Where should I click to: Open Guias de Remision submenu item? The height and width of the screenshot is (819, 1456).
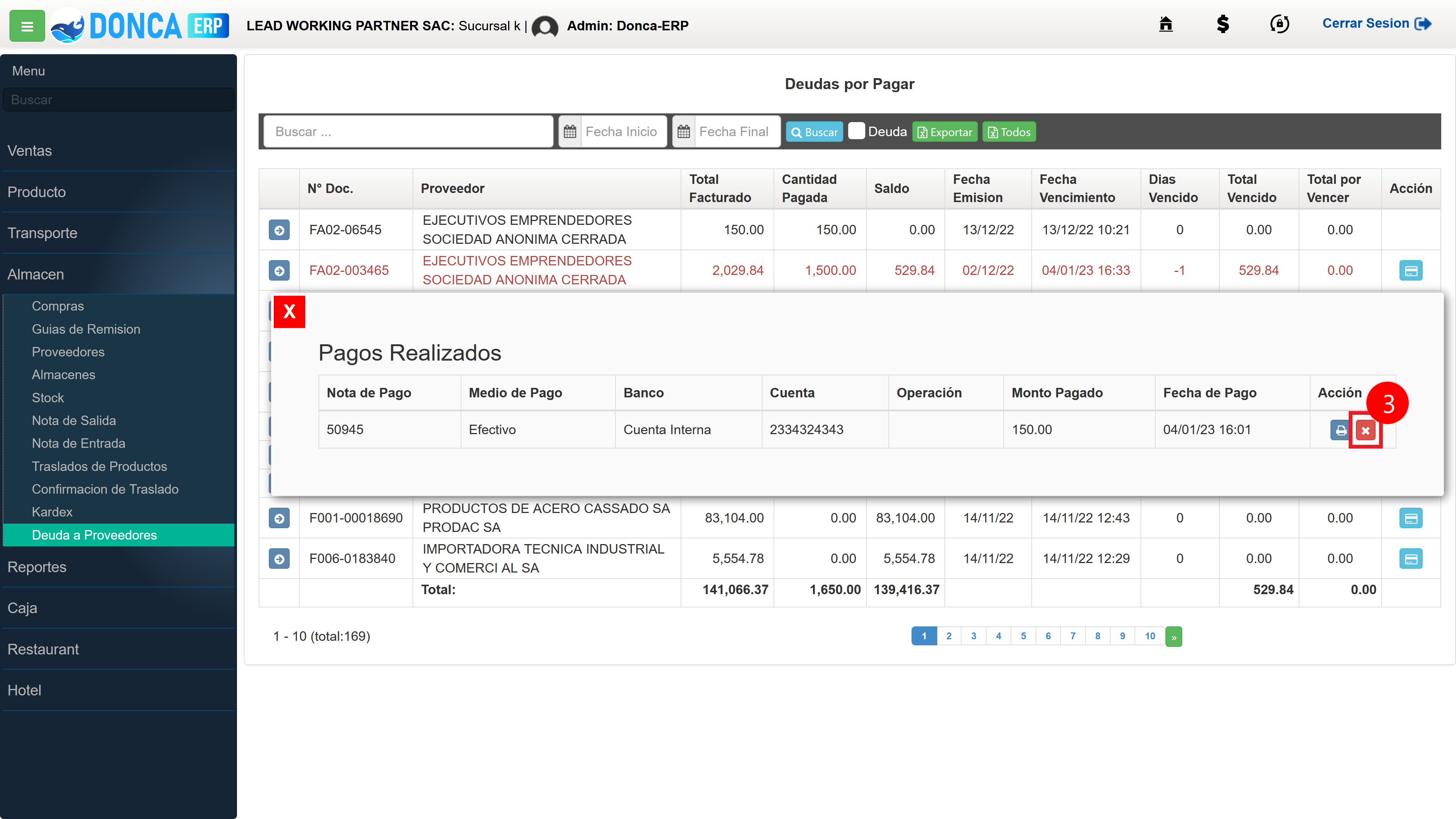(86, 329)
